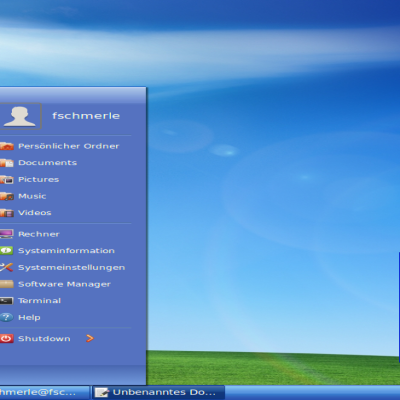Open the Persönlicher Ordner folder icon
Viewport: 400px width, 400px height.
pyautogui.click(x=7, y=146)
